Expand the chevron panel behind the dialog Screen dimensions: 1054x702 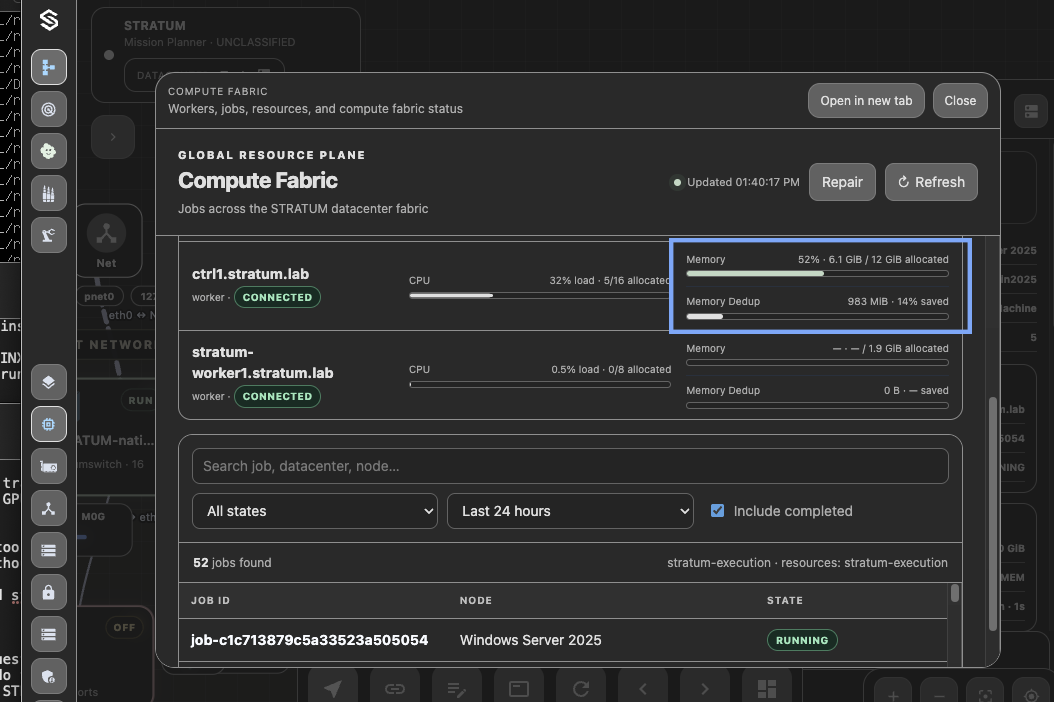pos(113,137)
